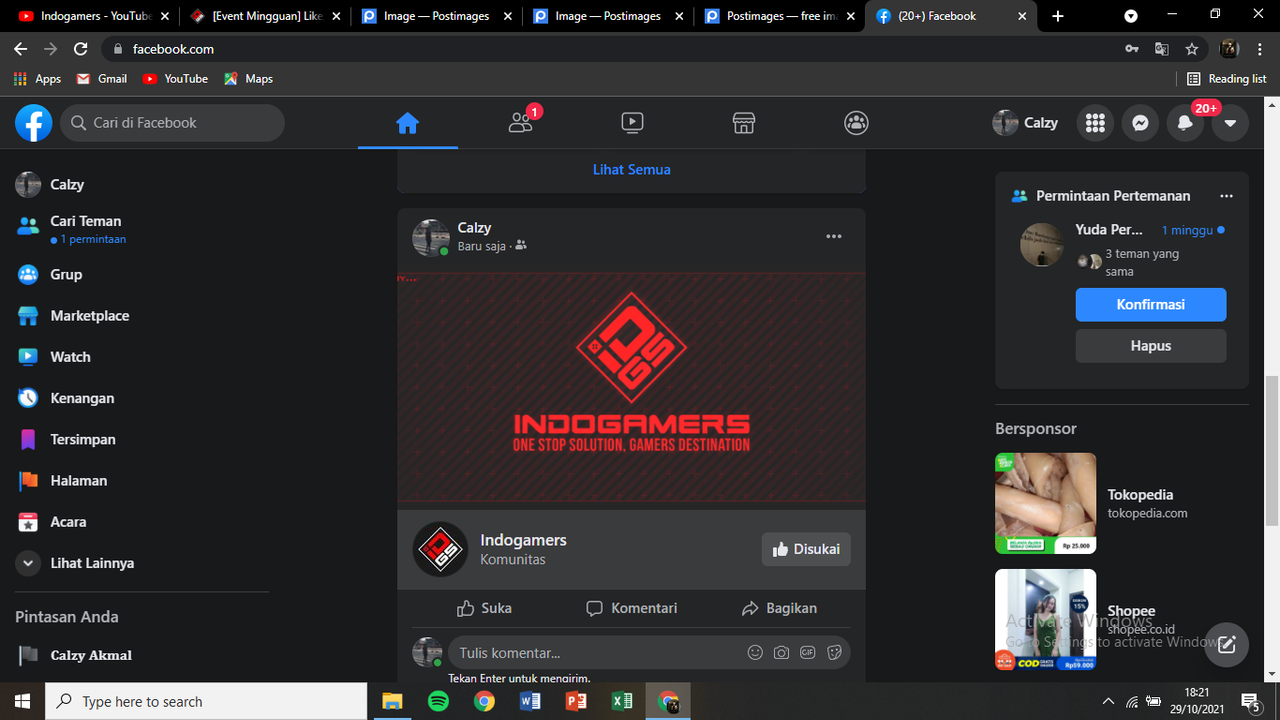
Task: Reload the Facebook page
Action: pos(81,49)
